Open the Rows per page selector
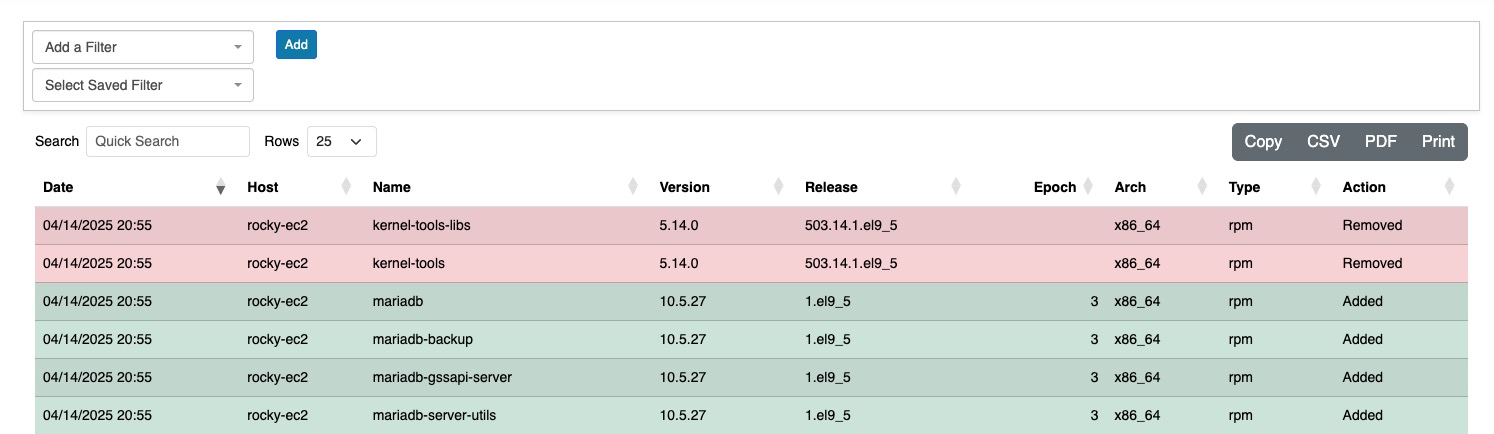The width and height of the screenshot is (1494, 434). tap(341, 141)
